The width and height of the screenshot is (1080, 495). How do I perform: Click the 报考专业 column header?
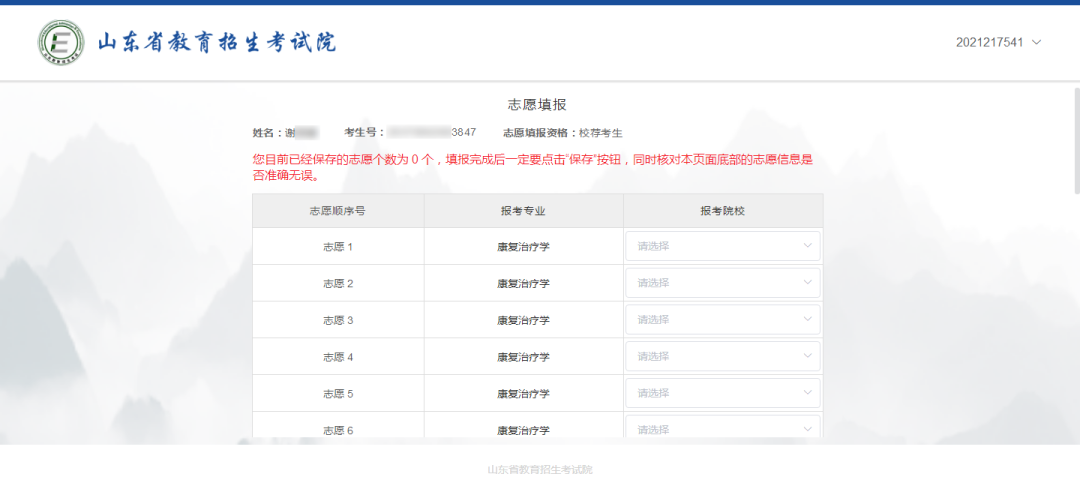(x=523, y=211)
